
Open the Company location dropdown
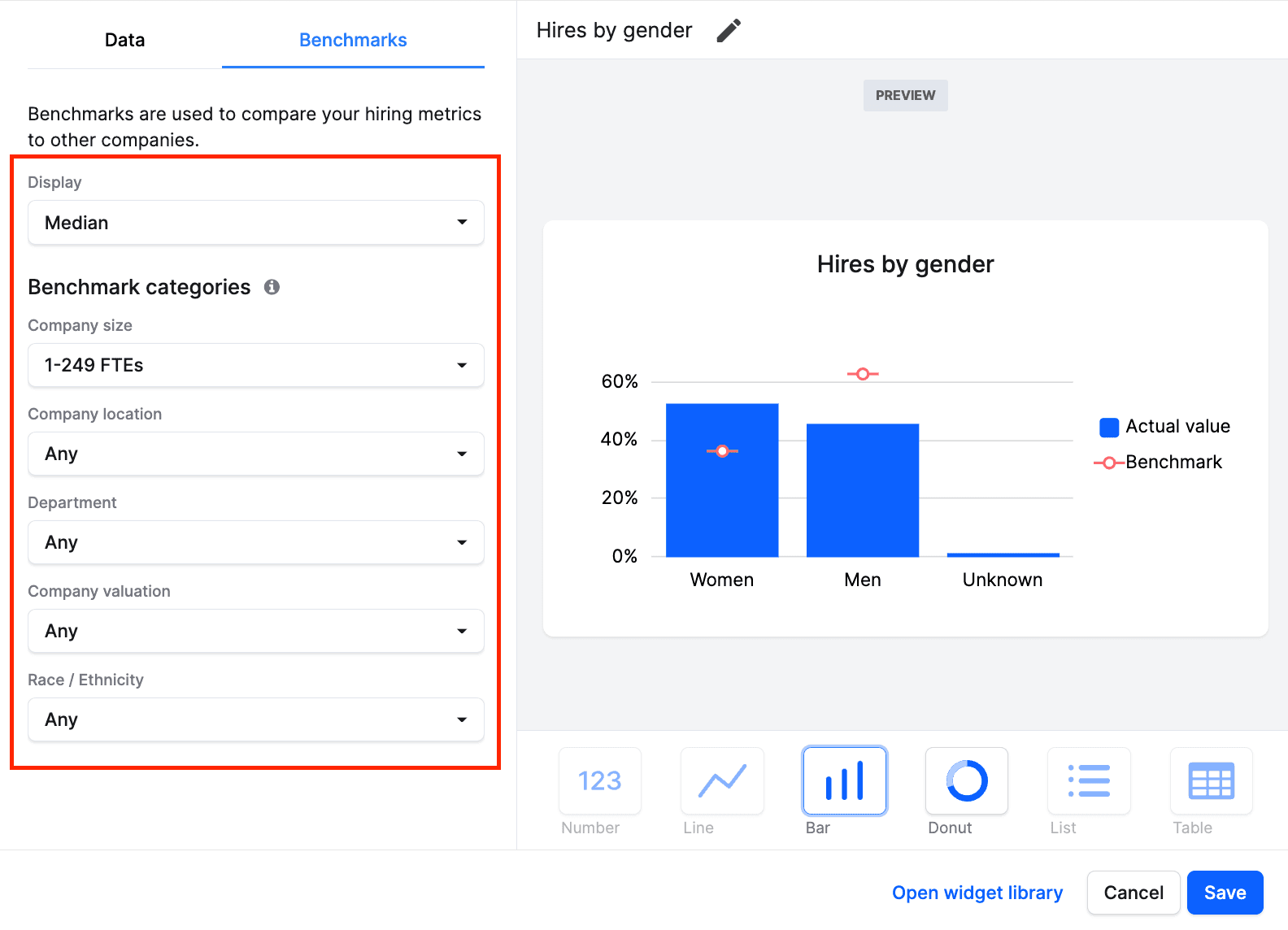click(256, 454)
